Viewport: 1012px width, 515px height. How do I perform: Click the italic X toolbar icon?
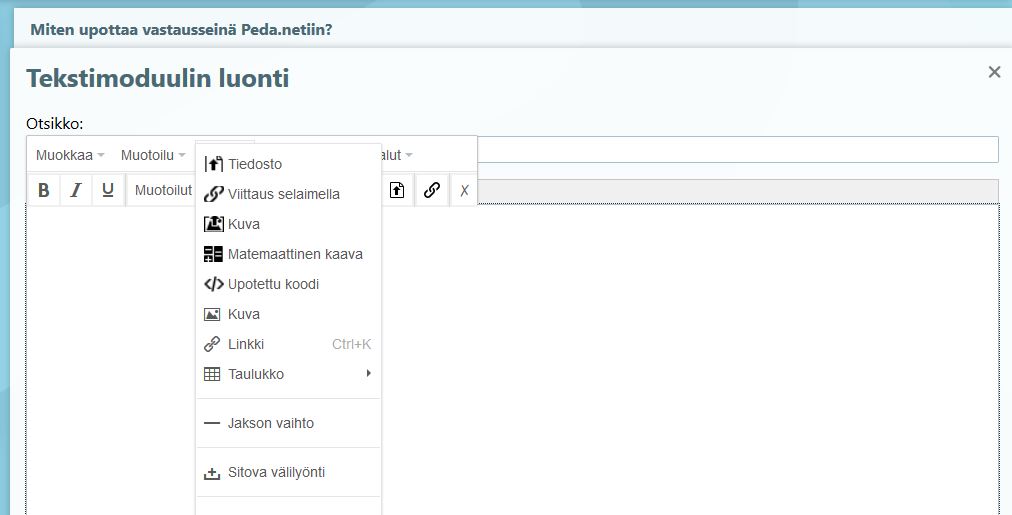tap(464, 190)
